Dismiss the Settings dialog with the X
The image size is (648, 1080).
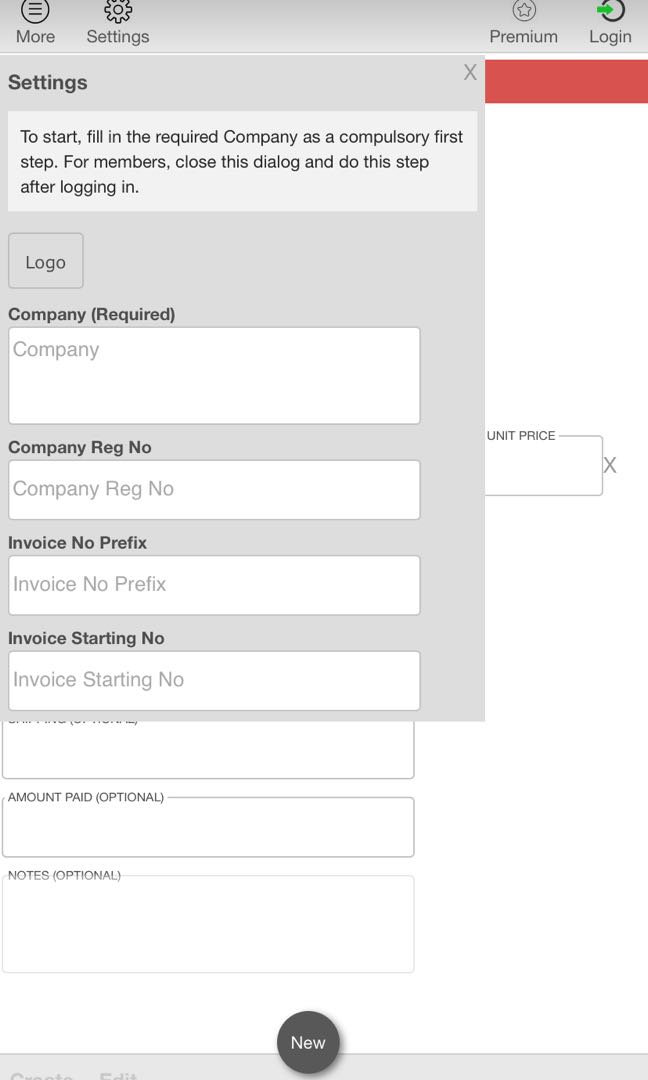(x=470, y=72)
